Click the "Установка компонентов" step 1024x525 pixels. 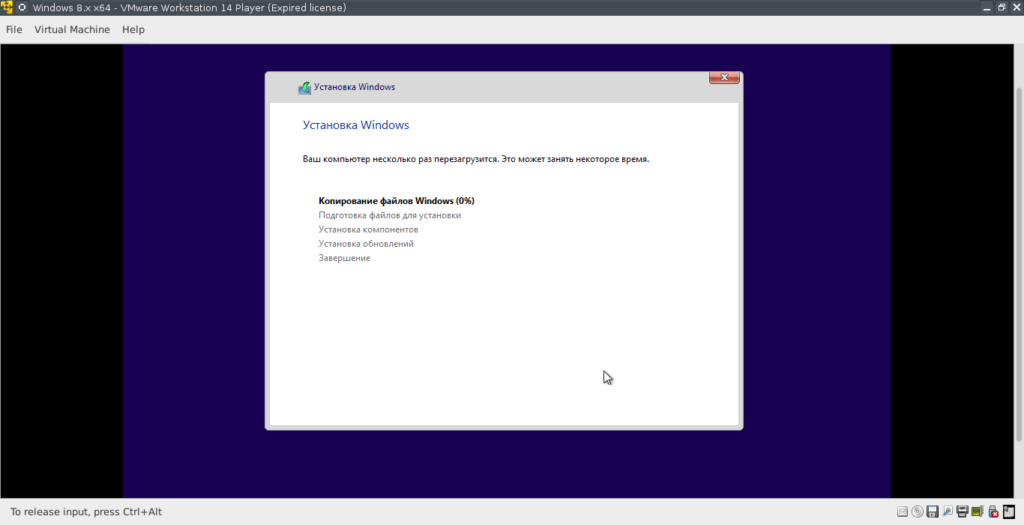point(368,229)
